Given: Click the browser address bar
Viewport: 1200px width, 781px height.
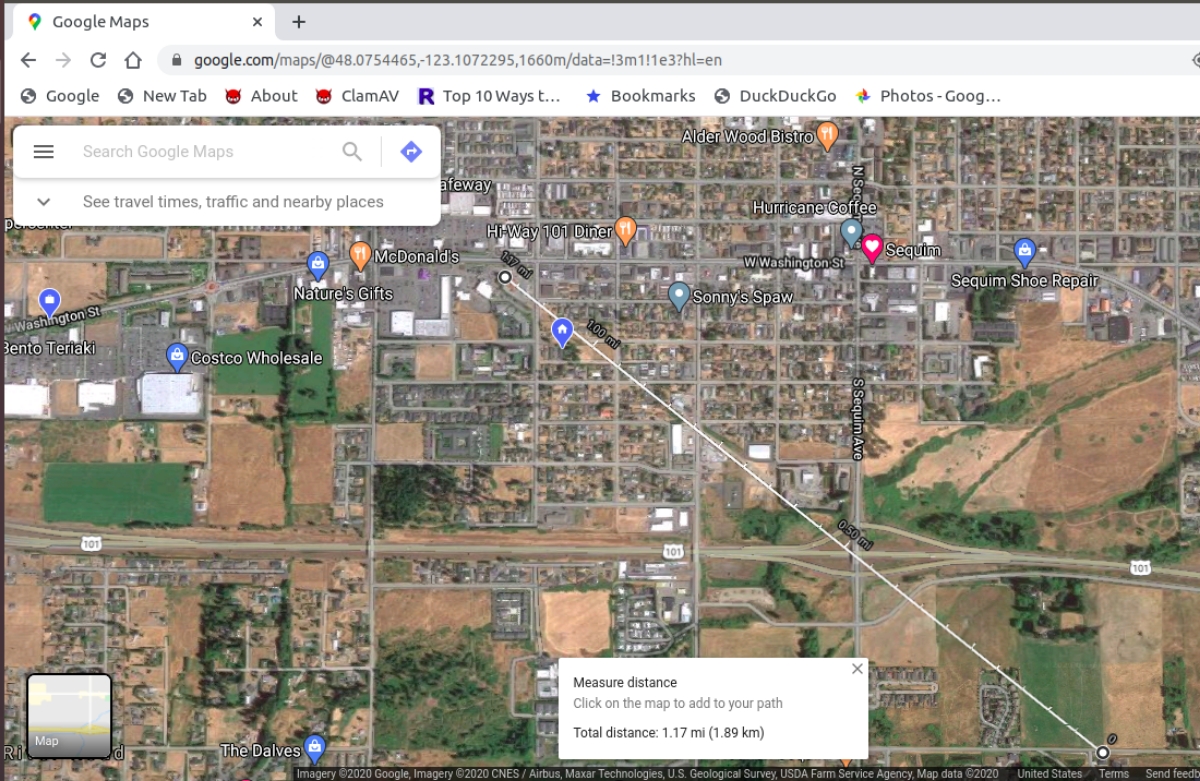Looking at the screenshot, I should pyautogui.click(x=670, y=60).
